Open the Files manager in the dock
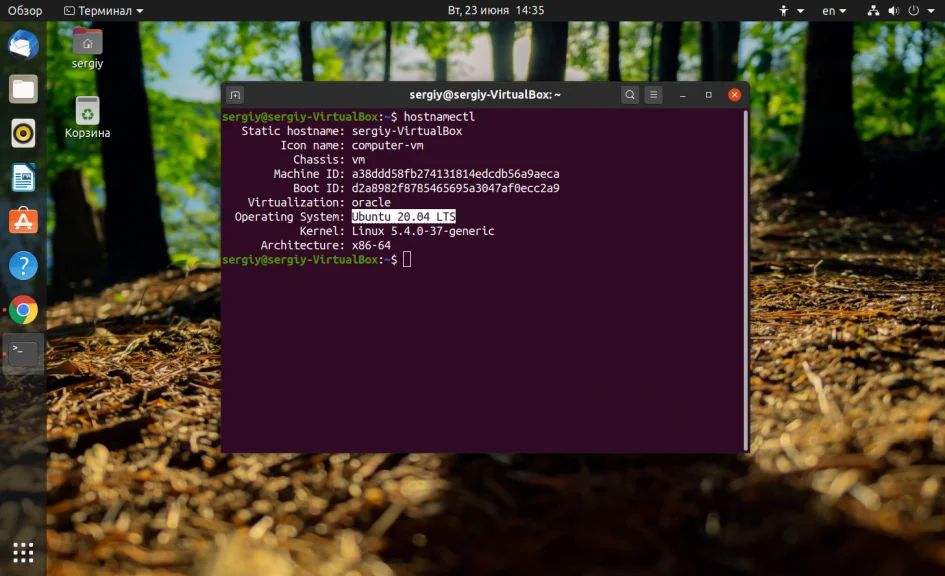The width and height of the screenshot is (945, 576). tap(24, 89)
